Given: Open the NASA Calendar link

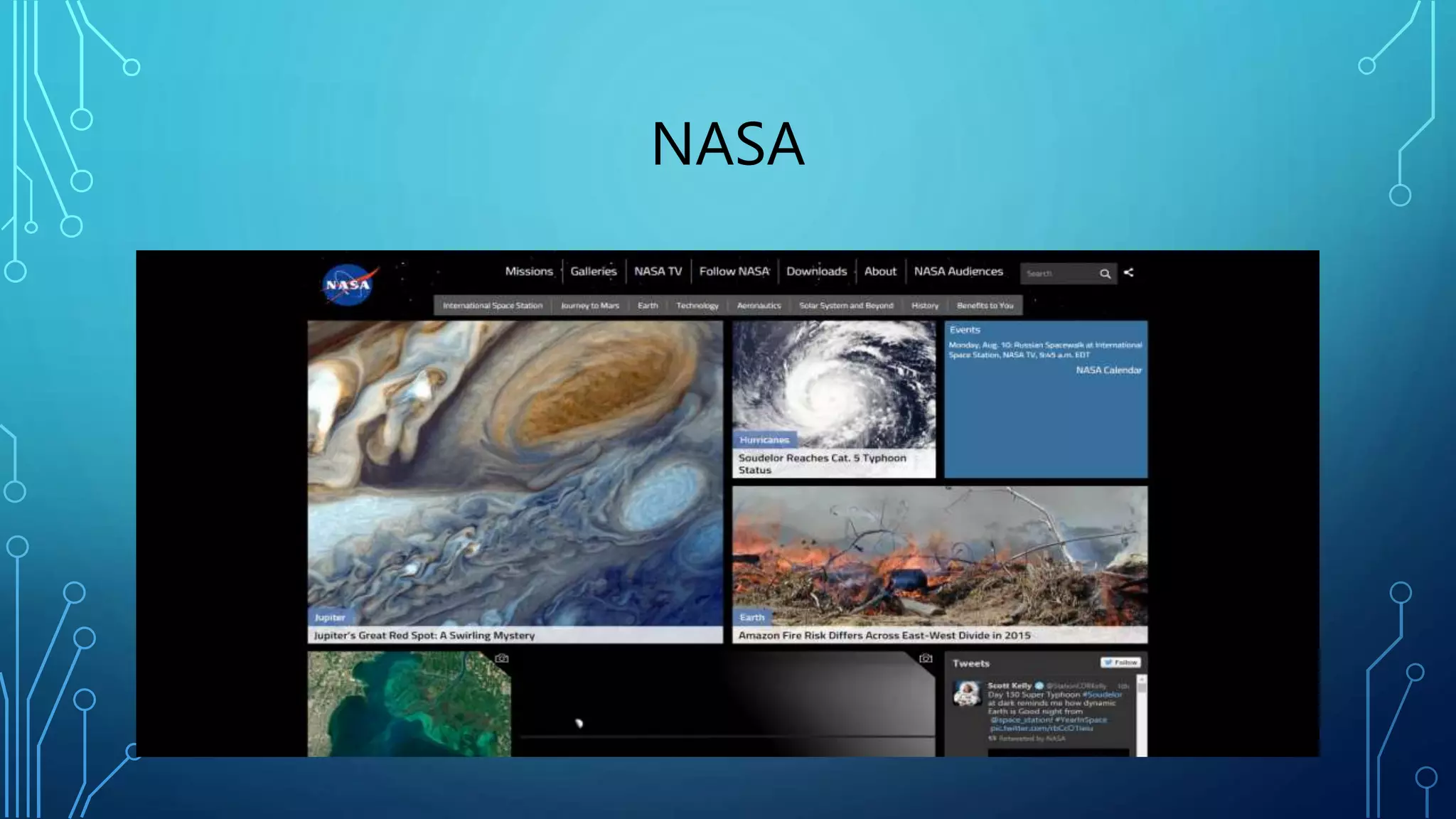Looking at the screenshot, I should pyautogui.click(x=1109, y=370).
